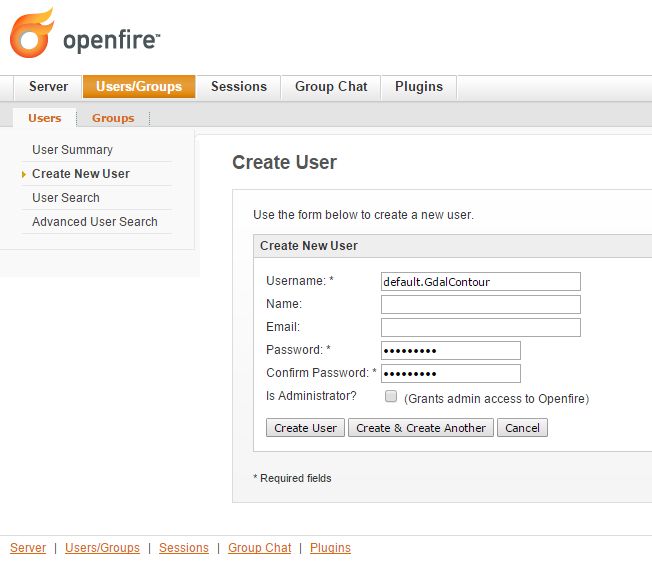The image size is (652, 567).
Task: Follow the footer Group Chat link
Action: coord(259,548)
